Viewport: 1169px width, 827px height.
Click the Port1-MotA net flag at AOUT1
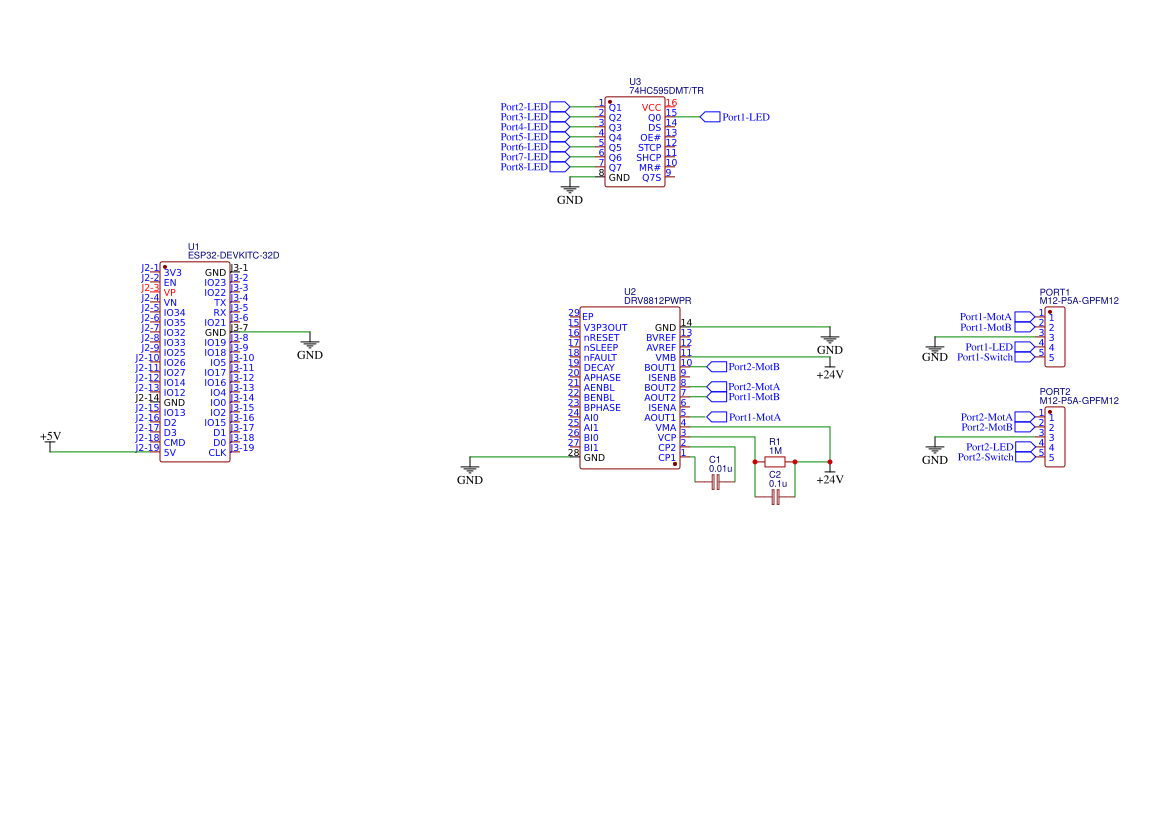(x=744, y=417)
